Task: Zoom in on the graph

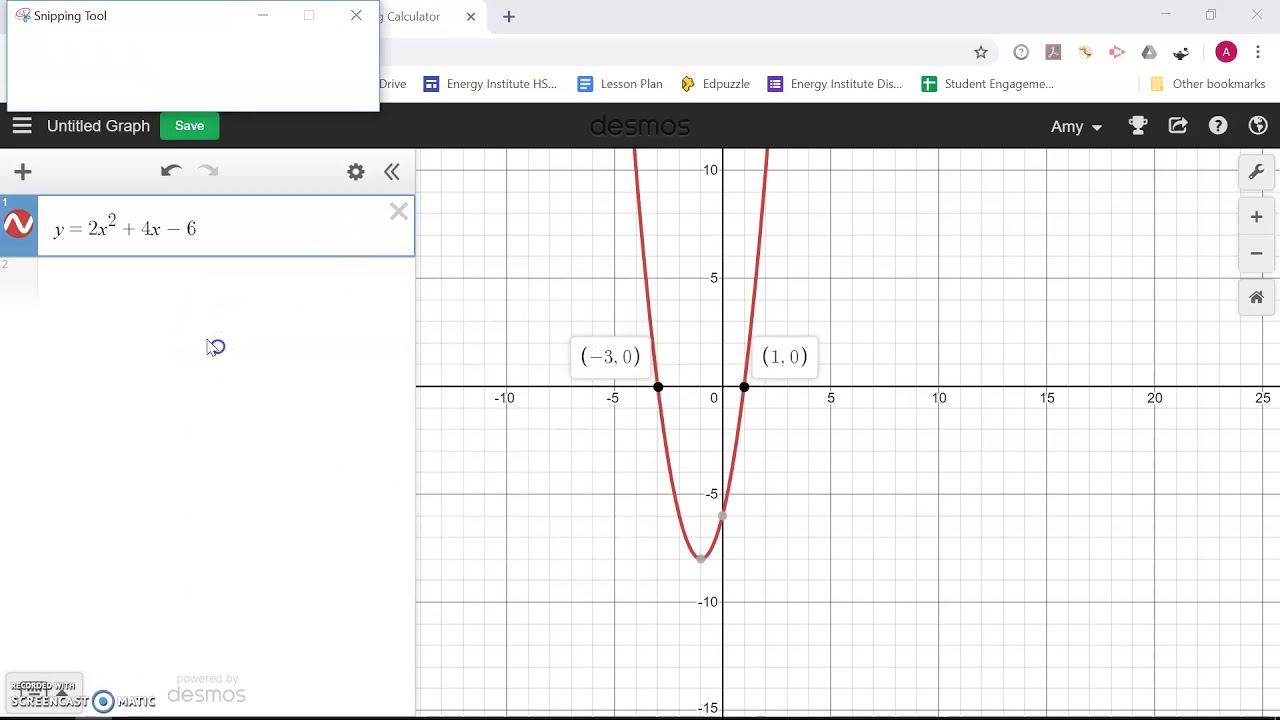Action: click(1257, 217)
